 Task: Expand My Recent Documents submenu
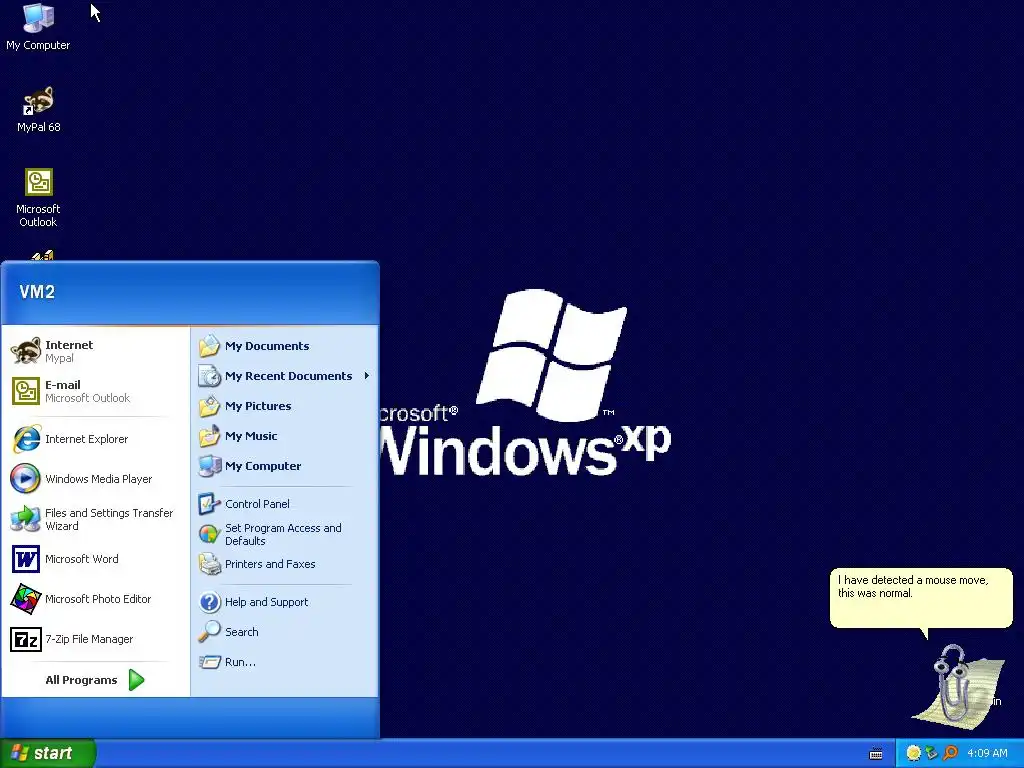pos(285,376)
